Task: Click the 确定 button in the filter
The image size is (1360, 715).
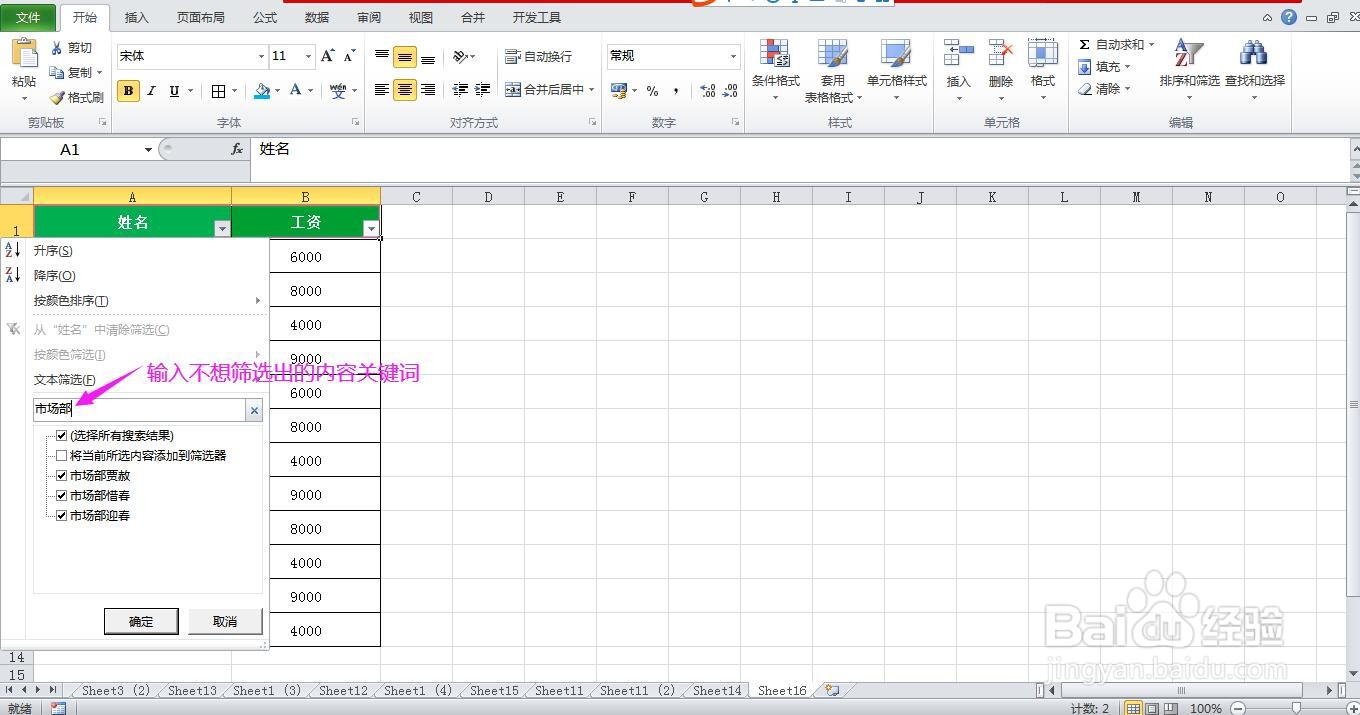Action: 141,621
